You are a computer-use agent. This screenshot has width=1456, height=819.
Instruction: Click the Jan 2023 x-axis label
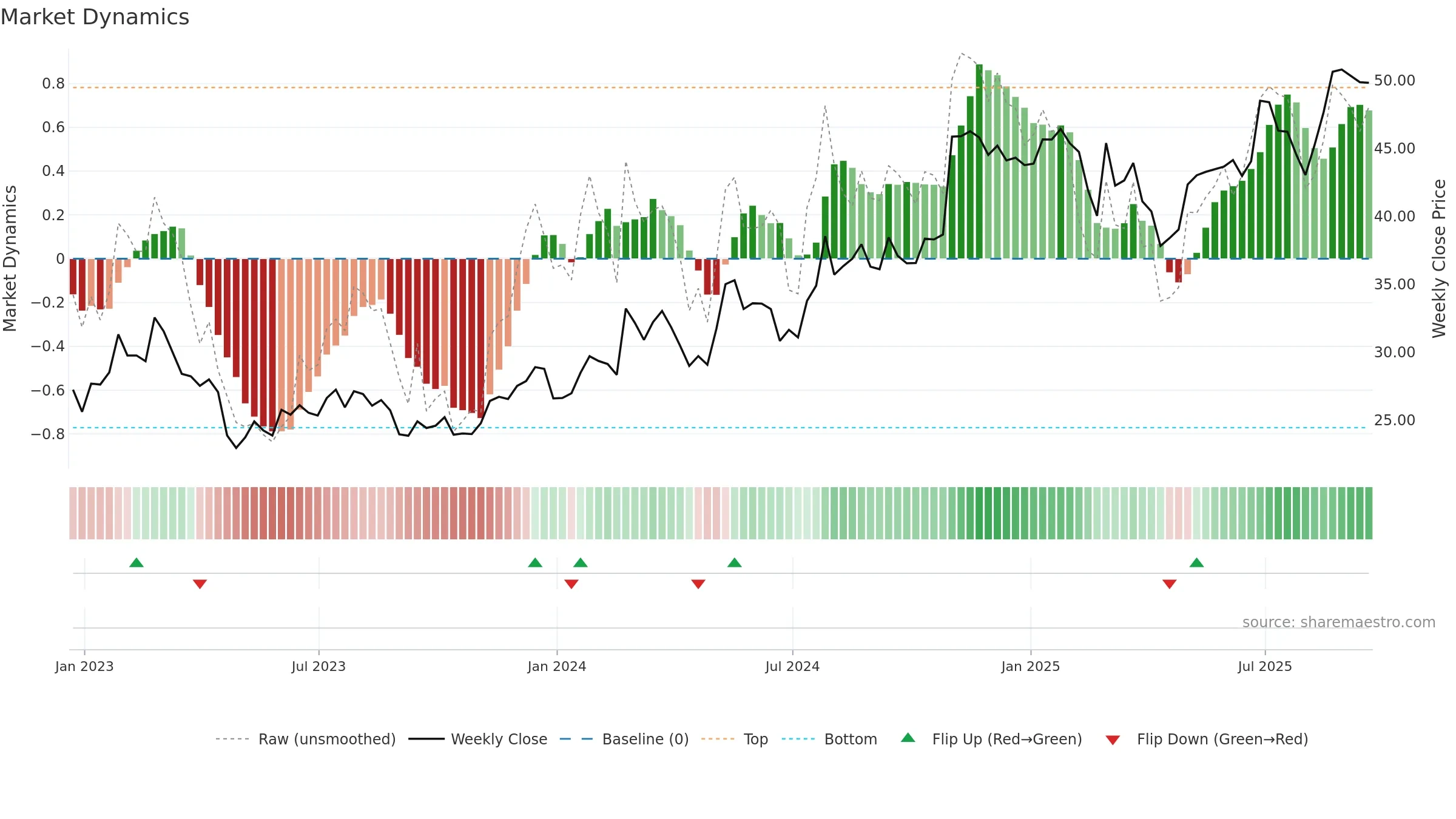click(x=84, y=666)
